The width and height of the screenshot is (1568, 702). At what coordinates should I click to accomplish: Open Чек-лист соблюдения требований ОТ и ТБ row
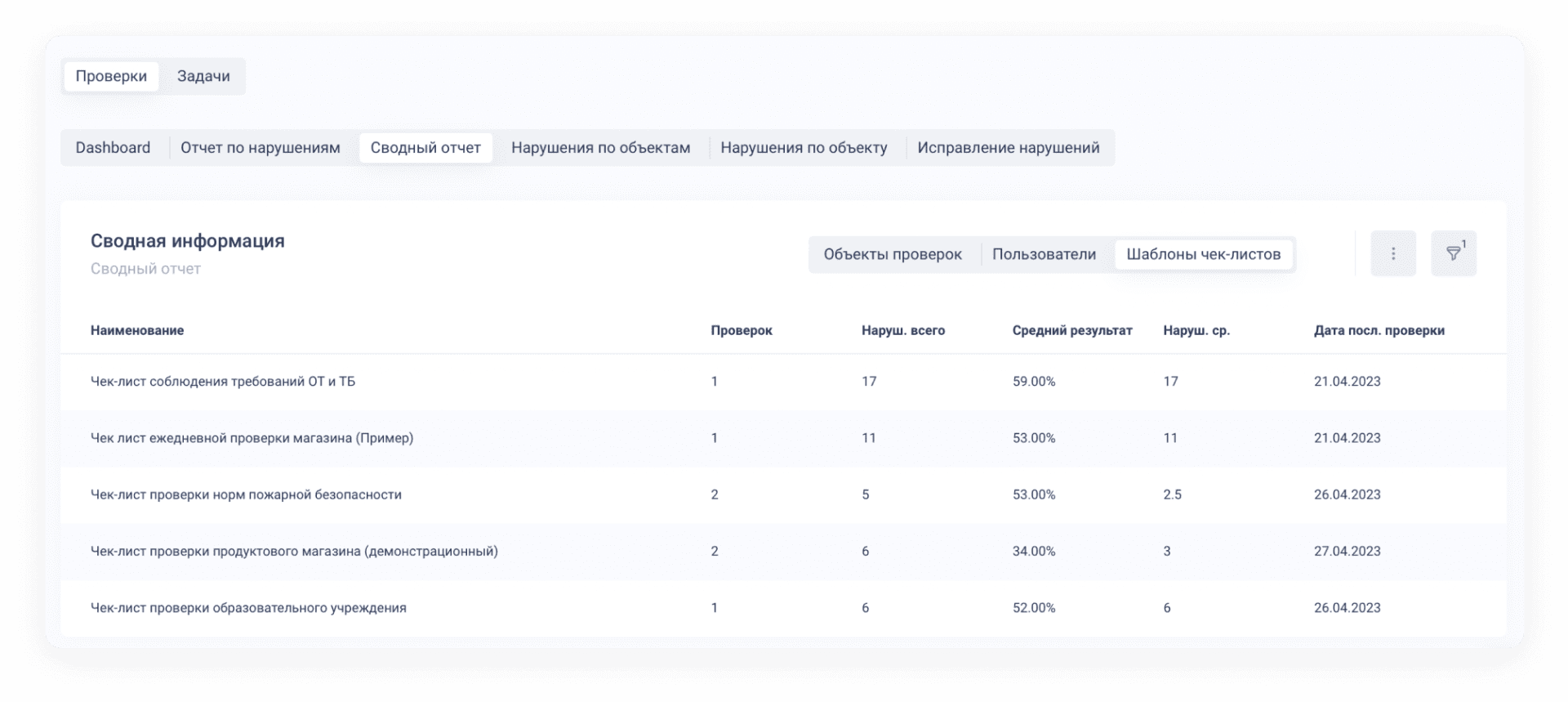pos(223,382)
